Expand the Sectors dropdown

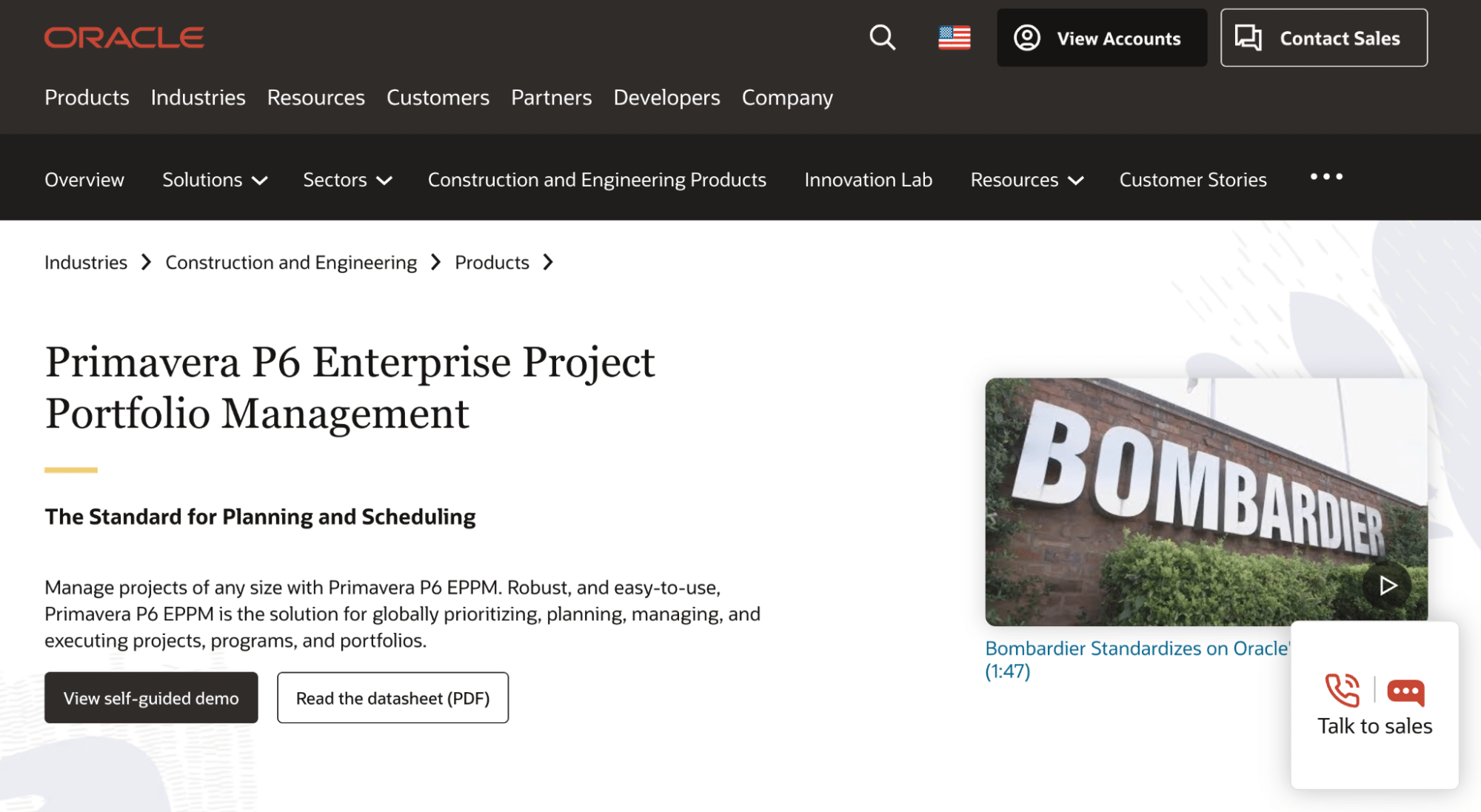pos(347,180)
